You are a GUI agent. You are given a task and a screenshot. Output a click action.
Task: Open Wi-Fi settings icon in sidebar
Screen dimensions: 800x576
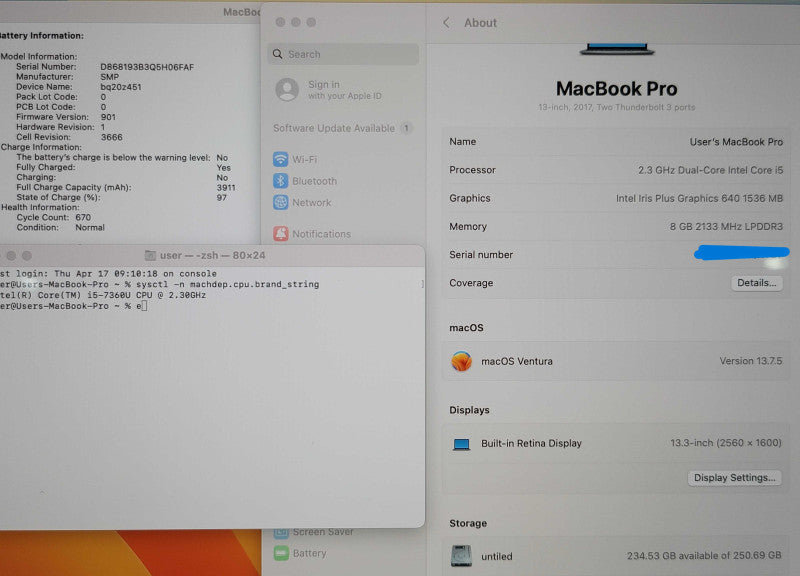280,159
